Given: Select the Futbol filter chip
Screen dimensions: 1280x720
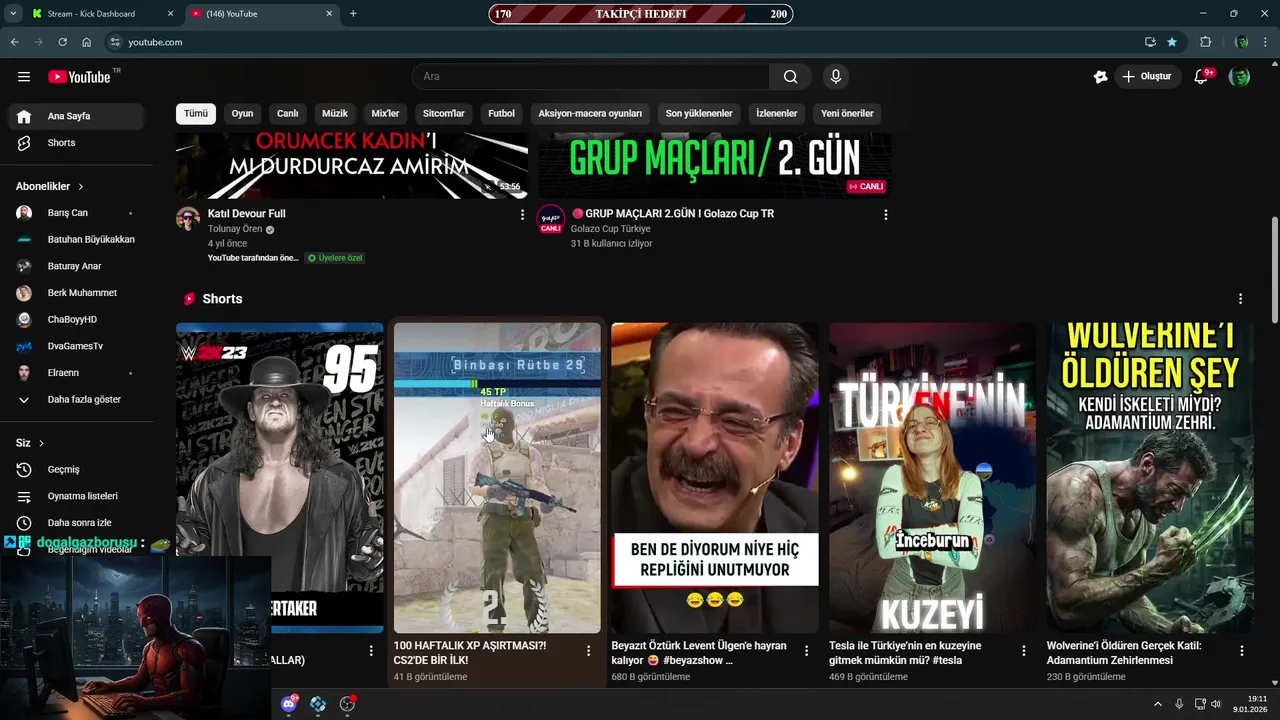Looking at the screenshot, I should (x=501, y=114).
